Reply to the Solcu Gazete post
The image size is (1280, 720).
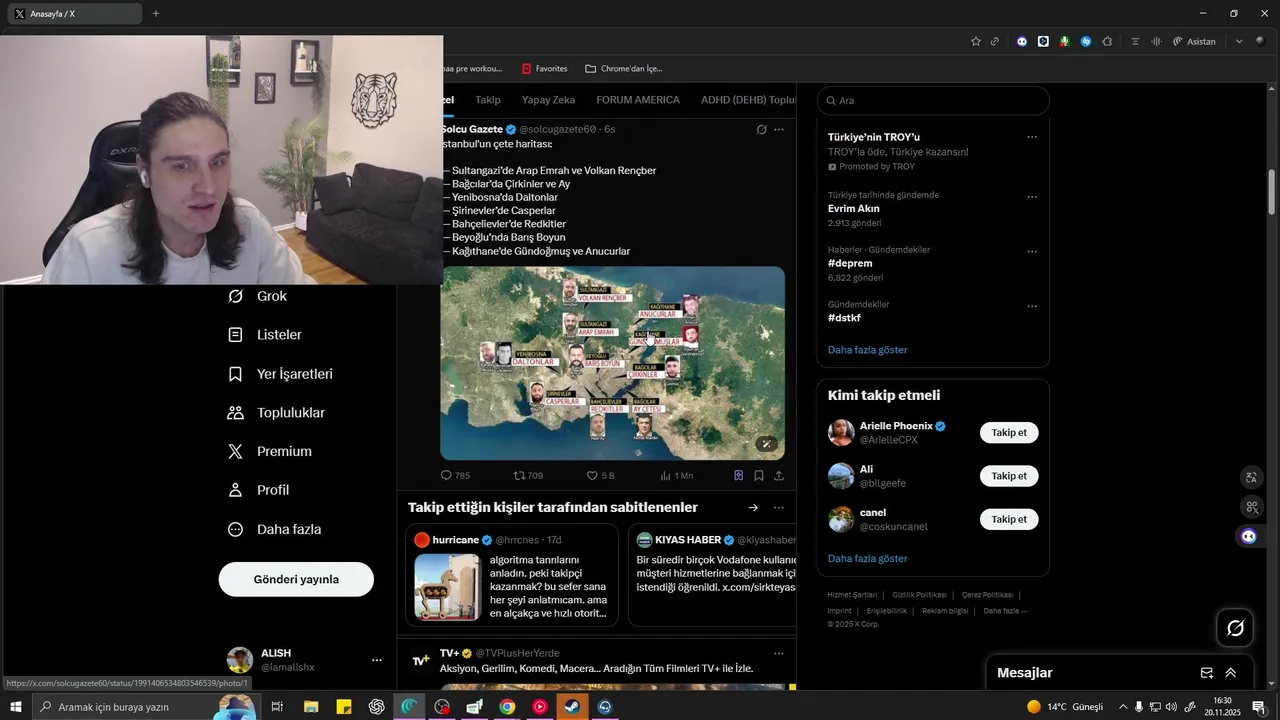[x=455, y=476]
